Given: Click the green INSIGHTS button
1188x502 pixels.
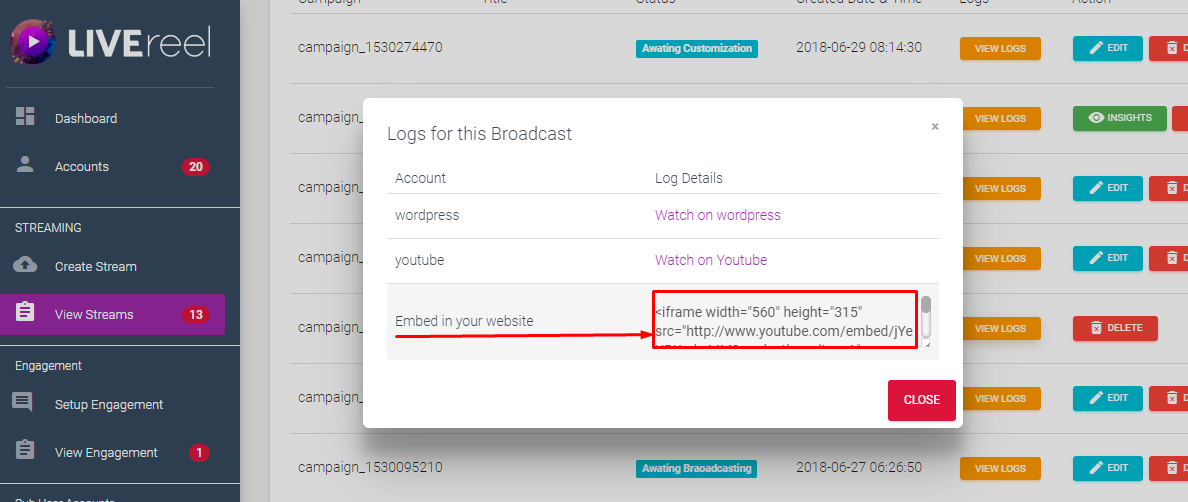Looking at the screenshot, I should [1120, 118].
